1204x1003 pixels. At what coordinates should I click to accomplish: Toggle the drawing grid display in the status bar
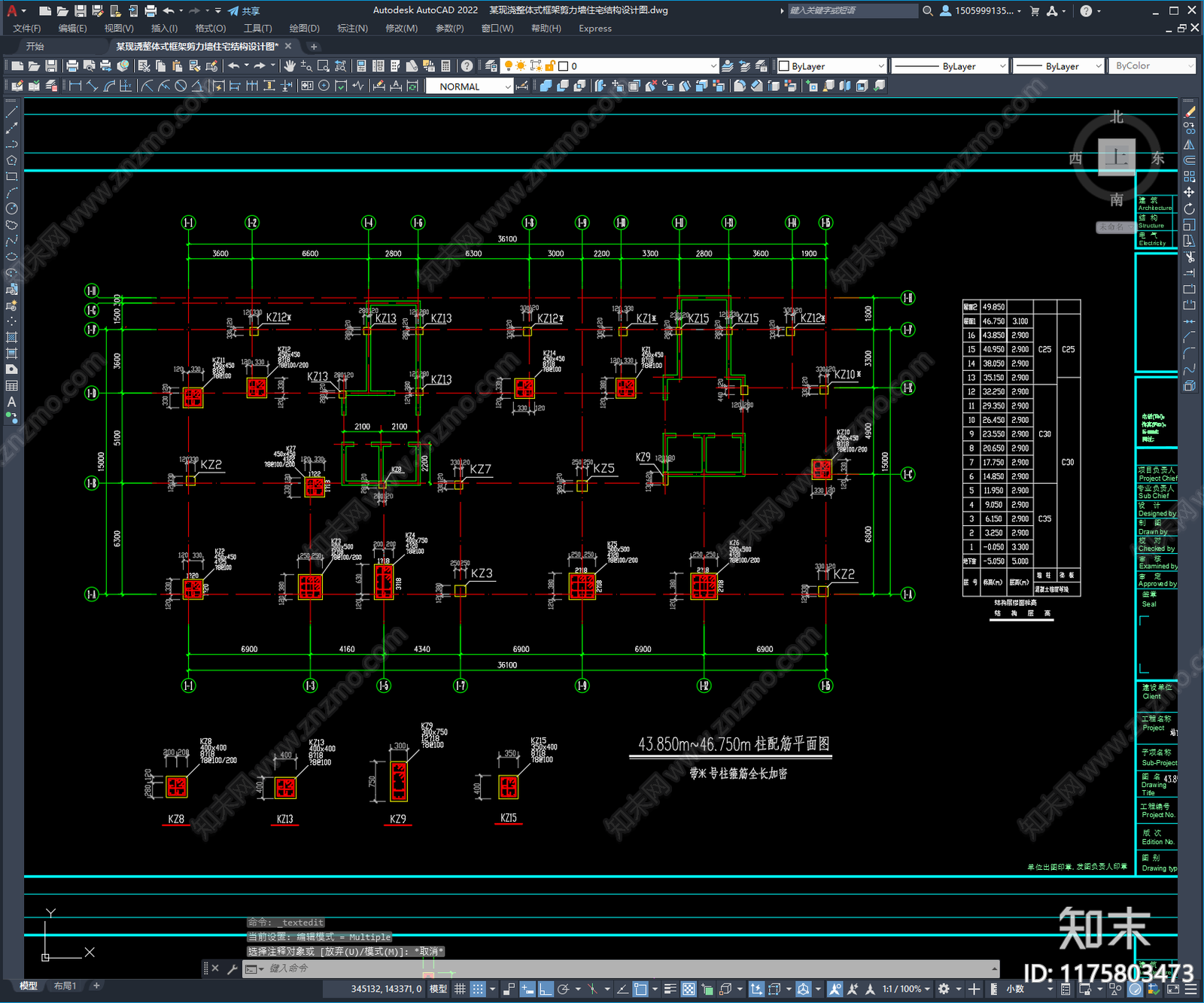pyautogui.click(x=460, y=989)
